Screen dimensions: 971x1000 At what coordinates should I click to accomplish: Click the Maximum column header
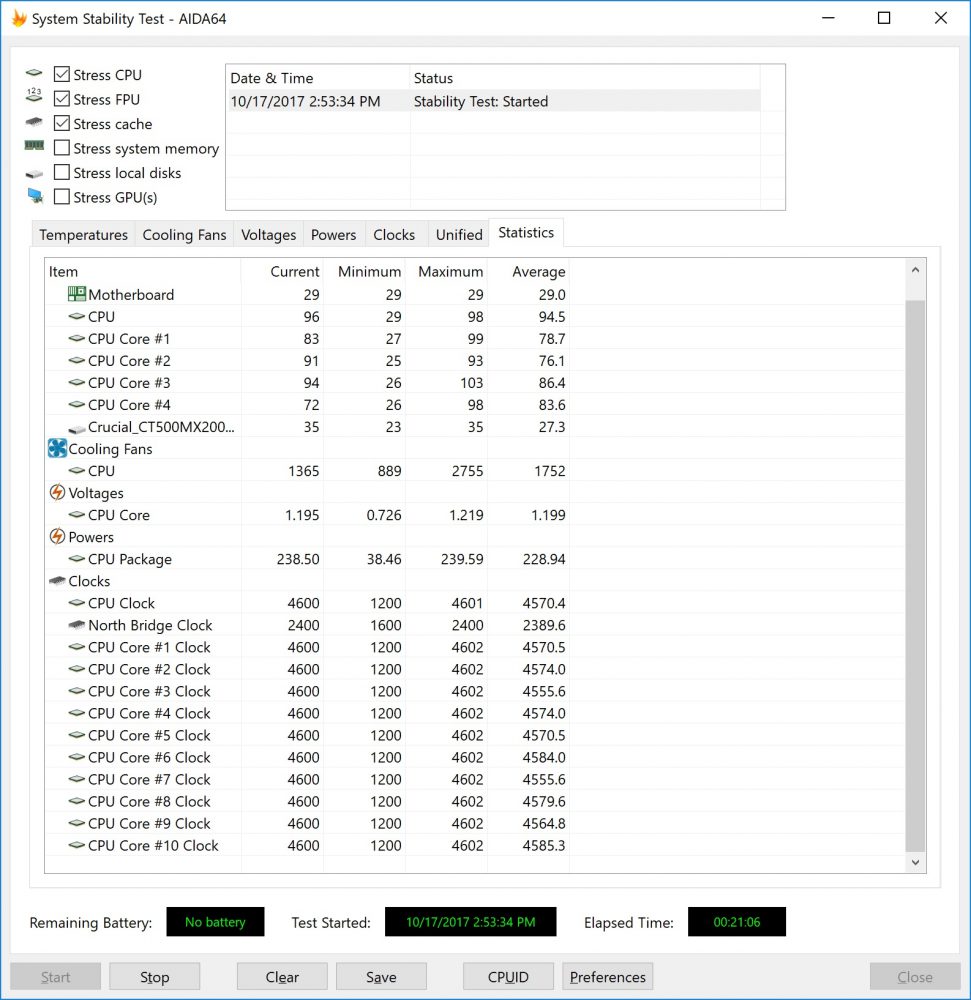(446, 272)
